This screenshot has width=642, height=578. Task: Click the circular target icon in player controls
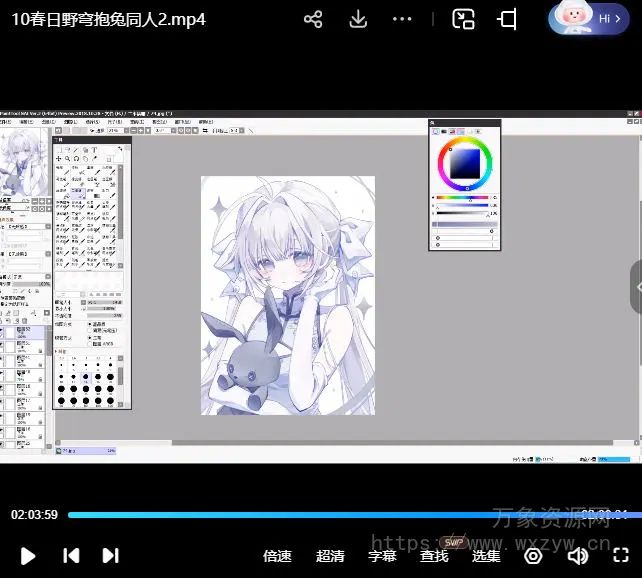[533, 555]
